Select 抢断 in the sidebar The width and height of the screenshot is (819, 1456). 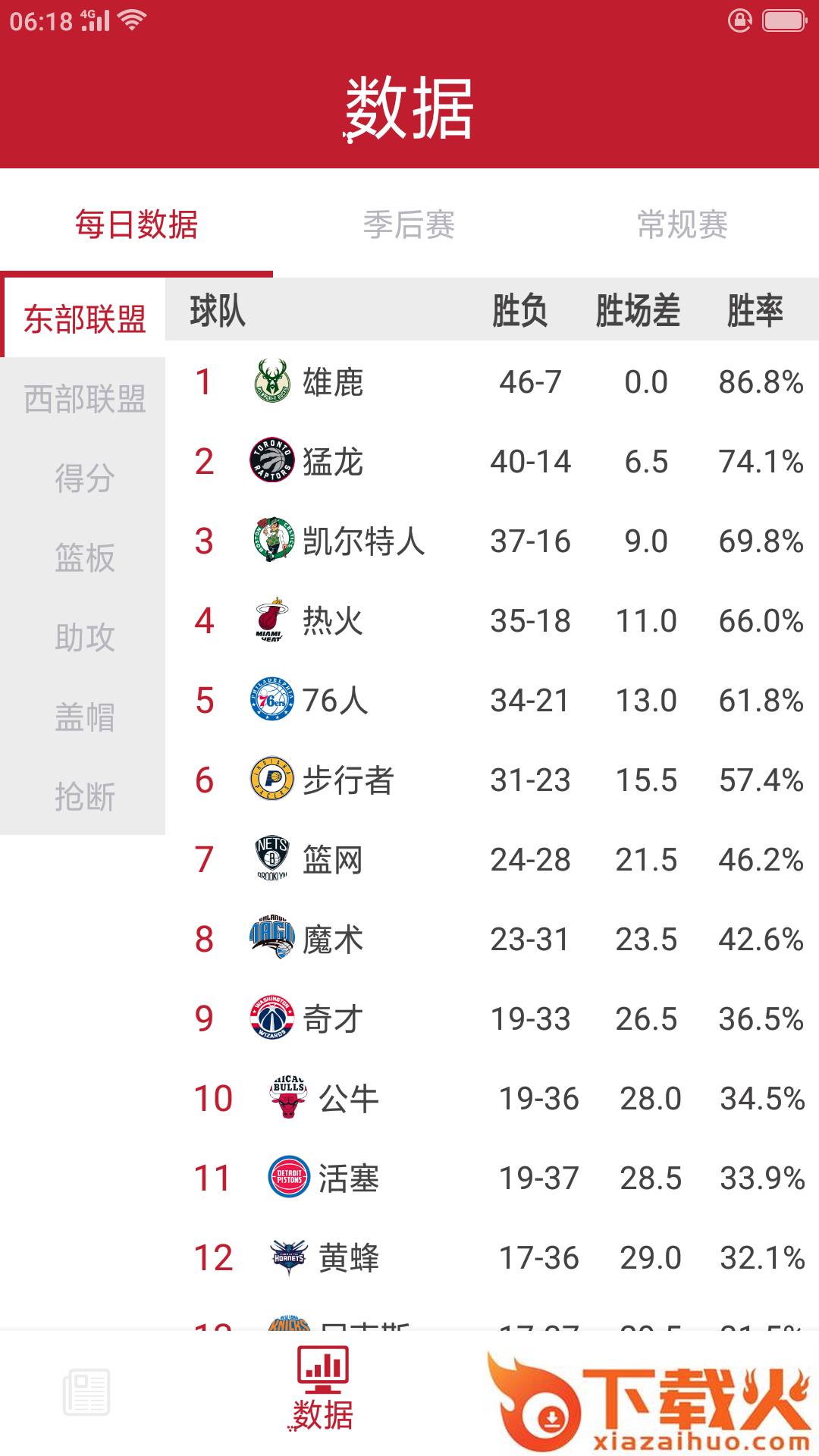pyautogui.click(x=84, y=797)
